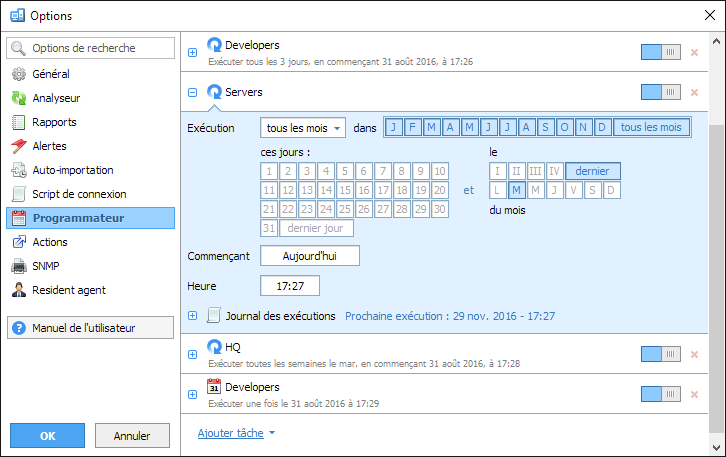Expand Journal des exécutions
726x457 pixels.
(x=193, y=316)
